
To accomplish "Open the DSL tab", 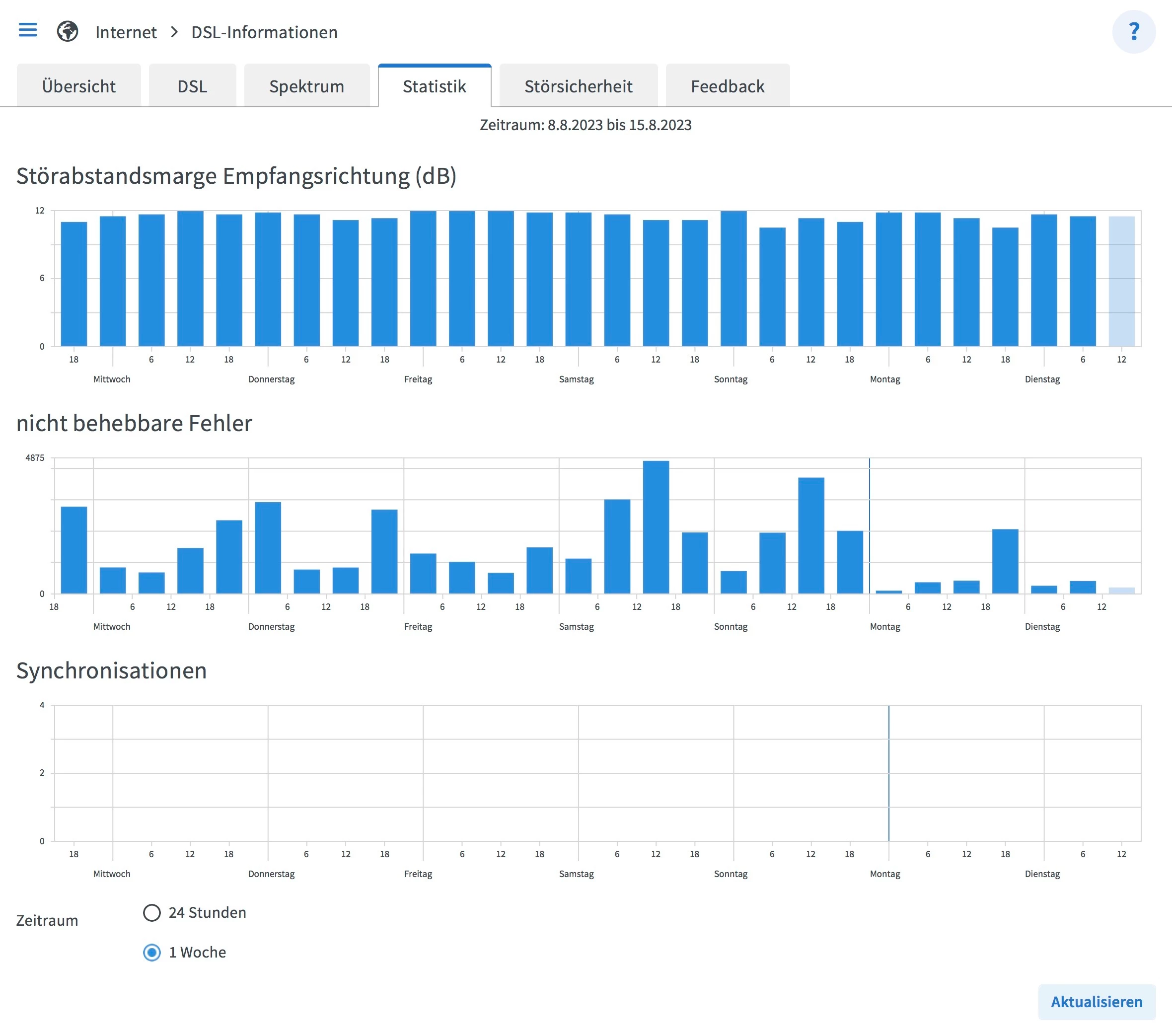I will click(x=192, y=86).
